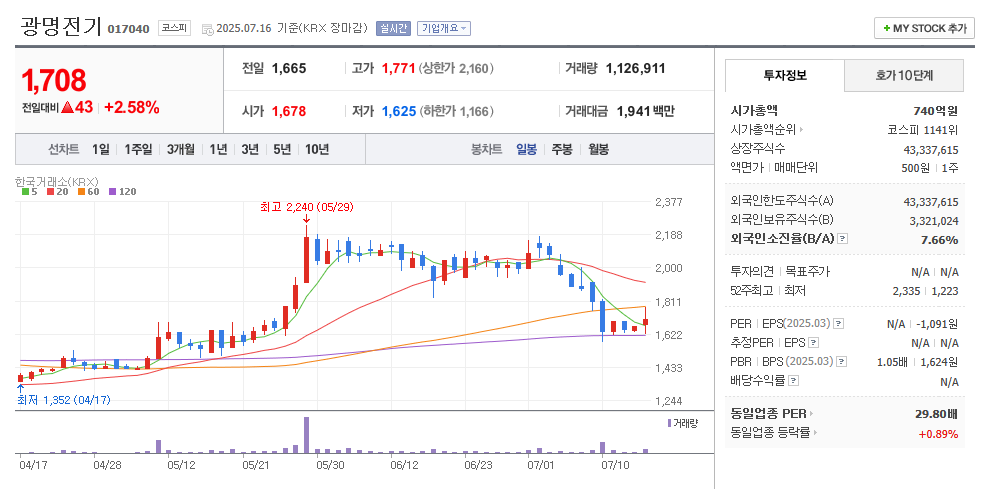Click 전일 value 1,665
The width and height of the screenshot is (994, 489).
pos(289,68)
